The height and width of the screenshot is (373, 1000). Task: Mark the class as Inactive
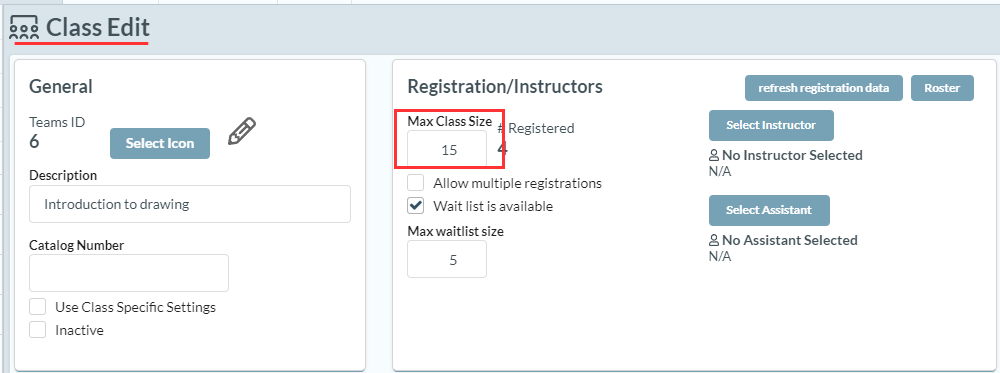coord(38,330)
